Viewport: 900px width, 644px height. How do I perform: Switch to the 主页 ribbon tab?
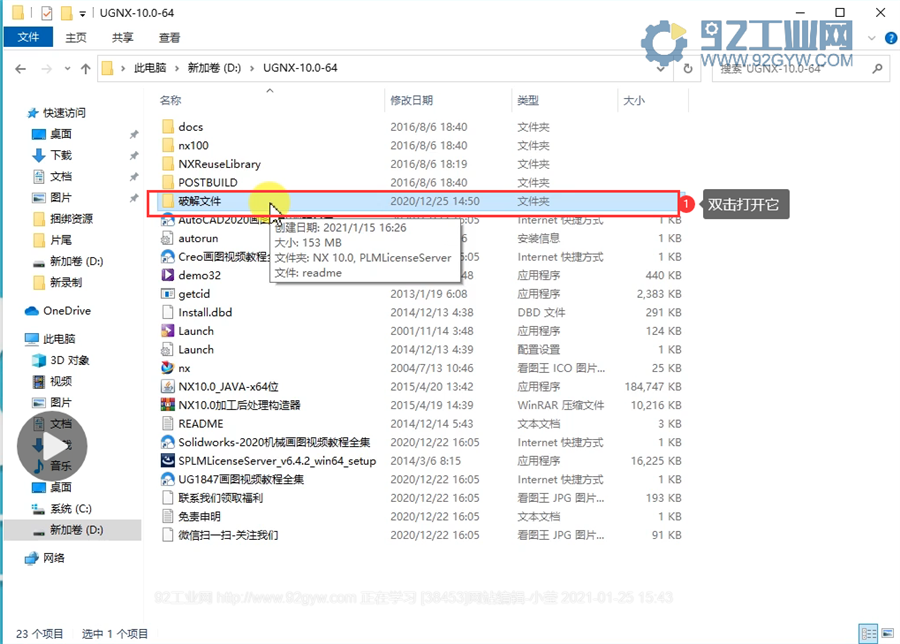click(76, 37)
